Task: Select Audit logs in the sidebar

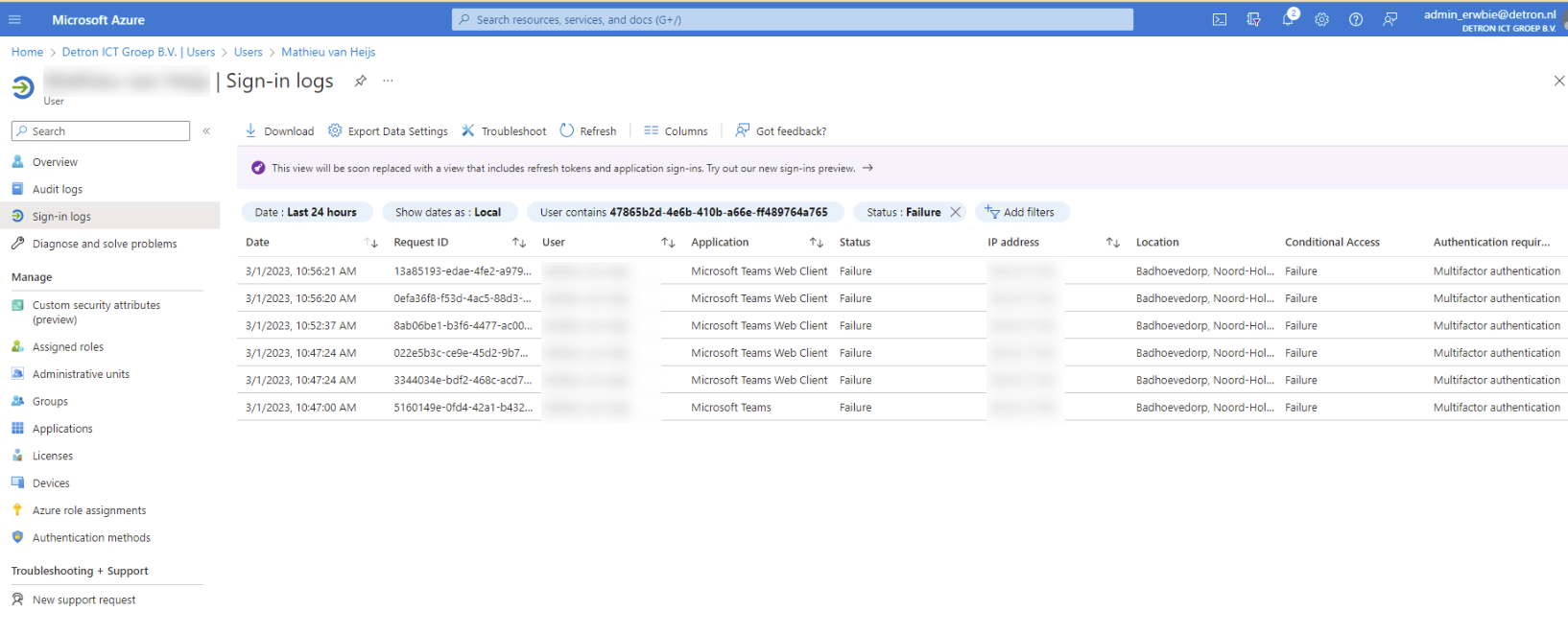Action: [x=58, y=190]
